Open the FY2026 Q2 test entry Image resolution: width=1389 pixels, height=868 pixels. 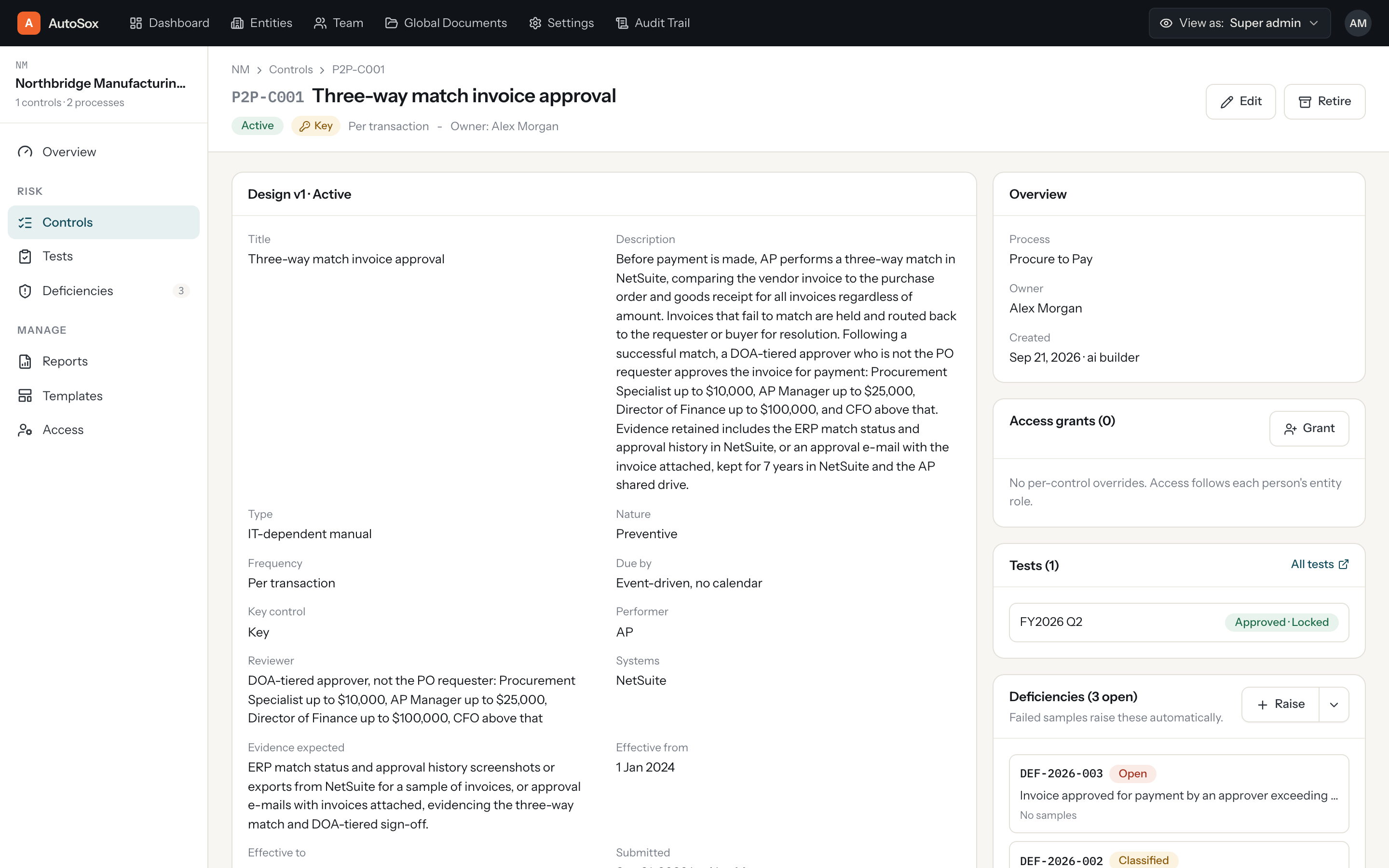coord(1179,622)
